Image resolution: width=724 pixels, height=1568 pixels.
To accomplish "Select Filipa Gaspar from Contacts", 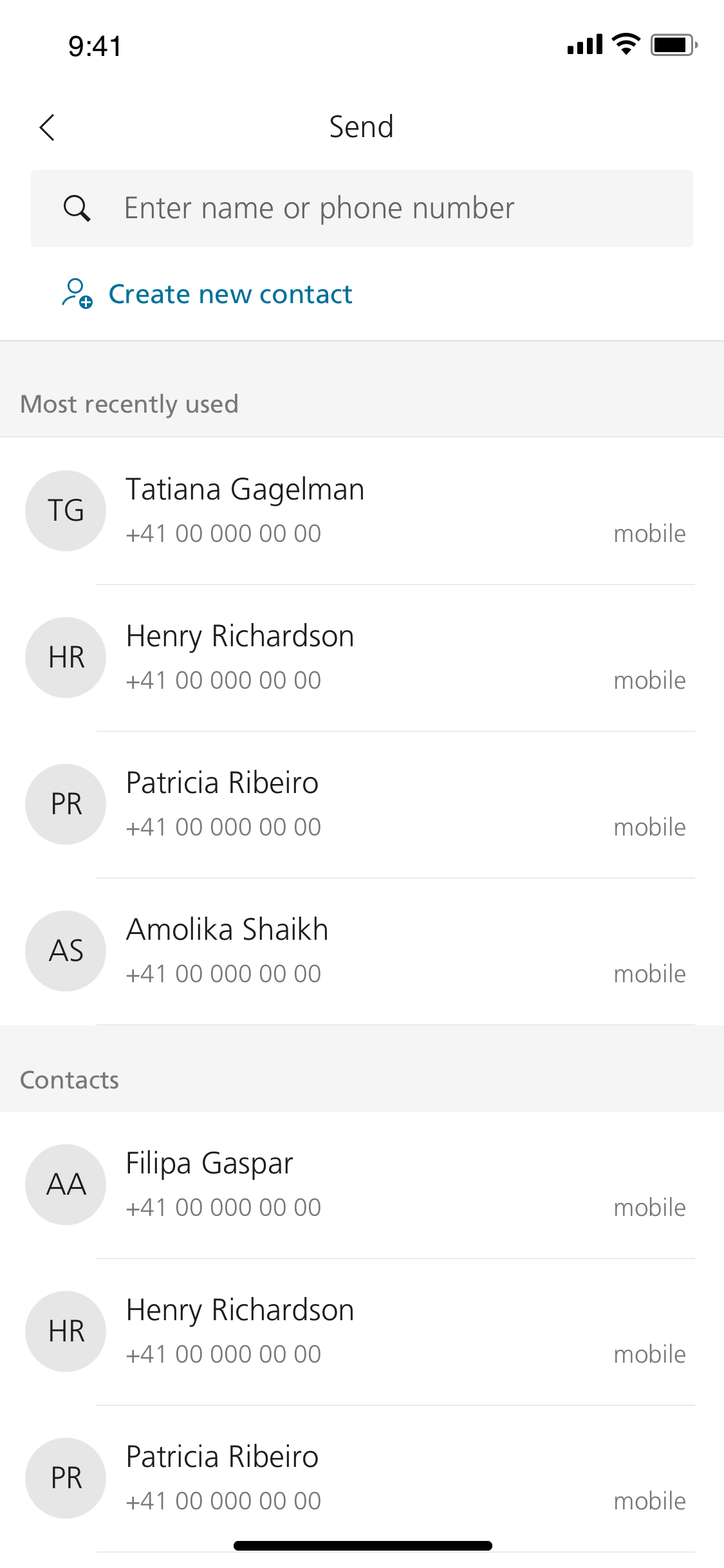I will (209, 1164).
